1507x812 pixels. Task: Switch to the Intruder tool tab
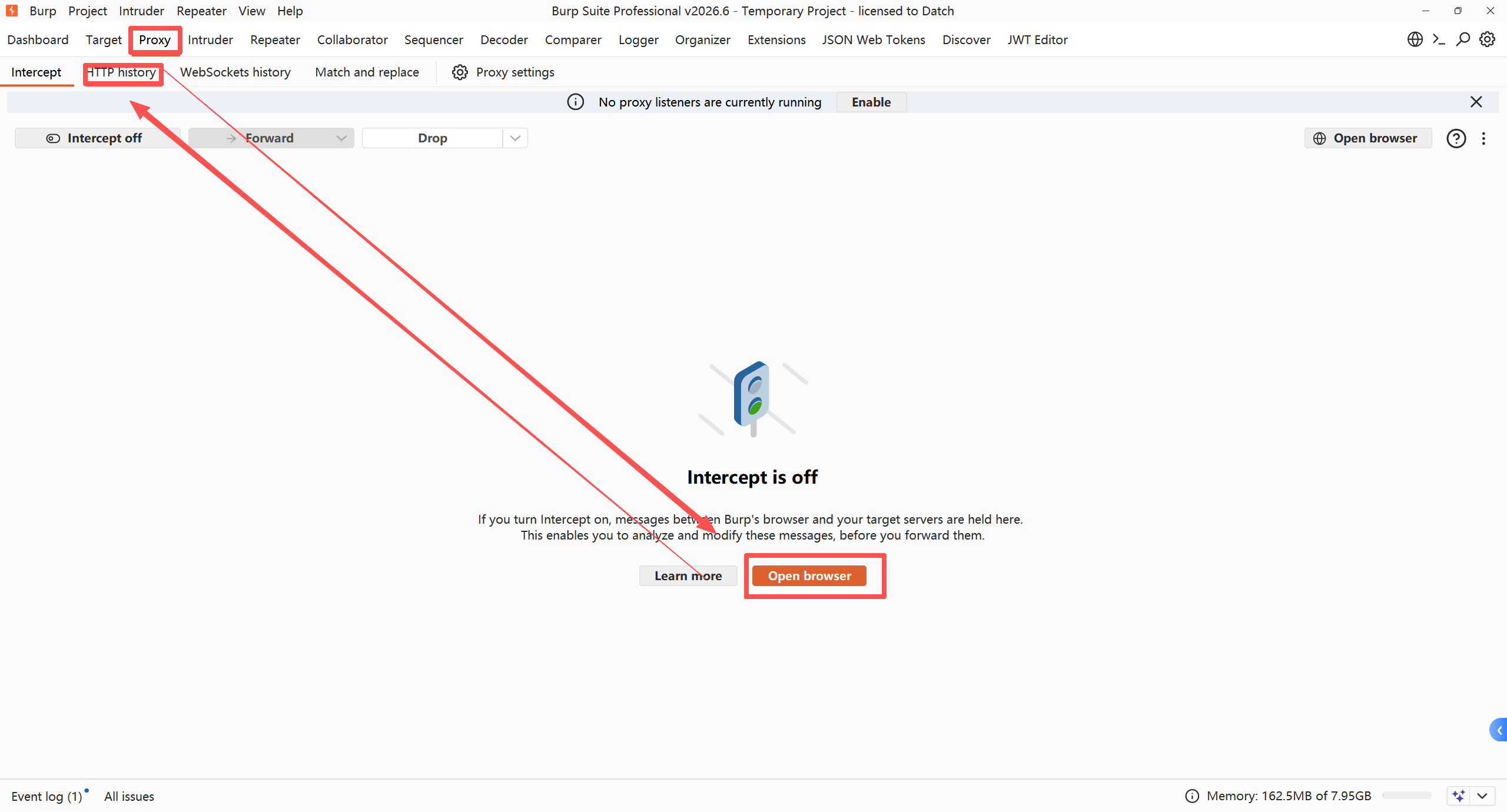[x=210, y=39]
